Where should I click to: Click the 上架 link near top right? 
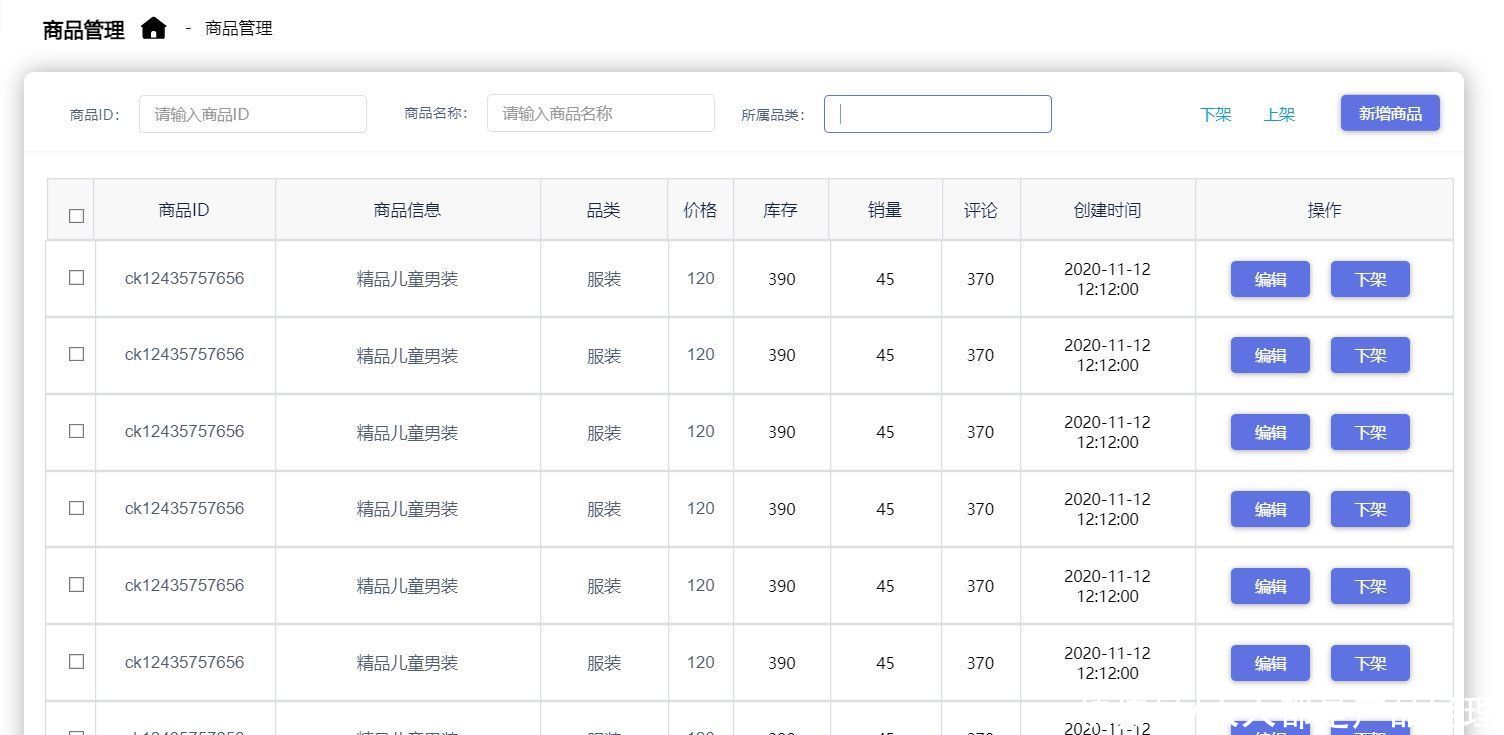tap(1279, 115)
